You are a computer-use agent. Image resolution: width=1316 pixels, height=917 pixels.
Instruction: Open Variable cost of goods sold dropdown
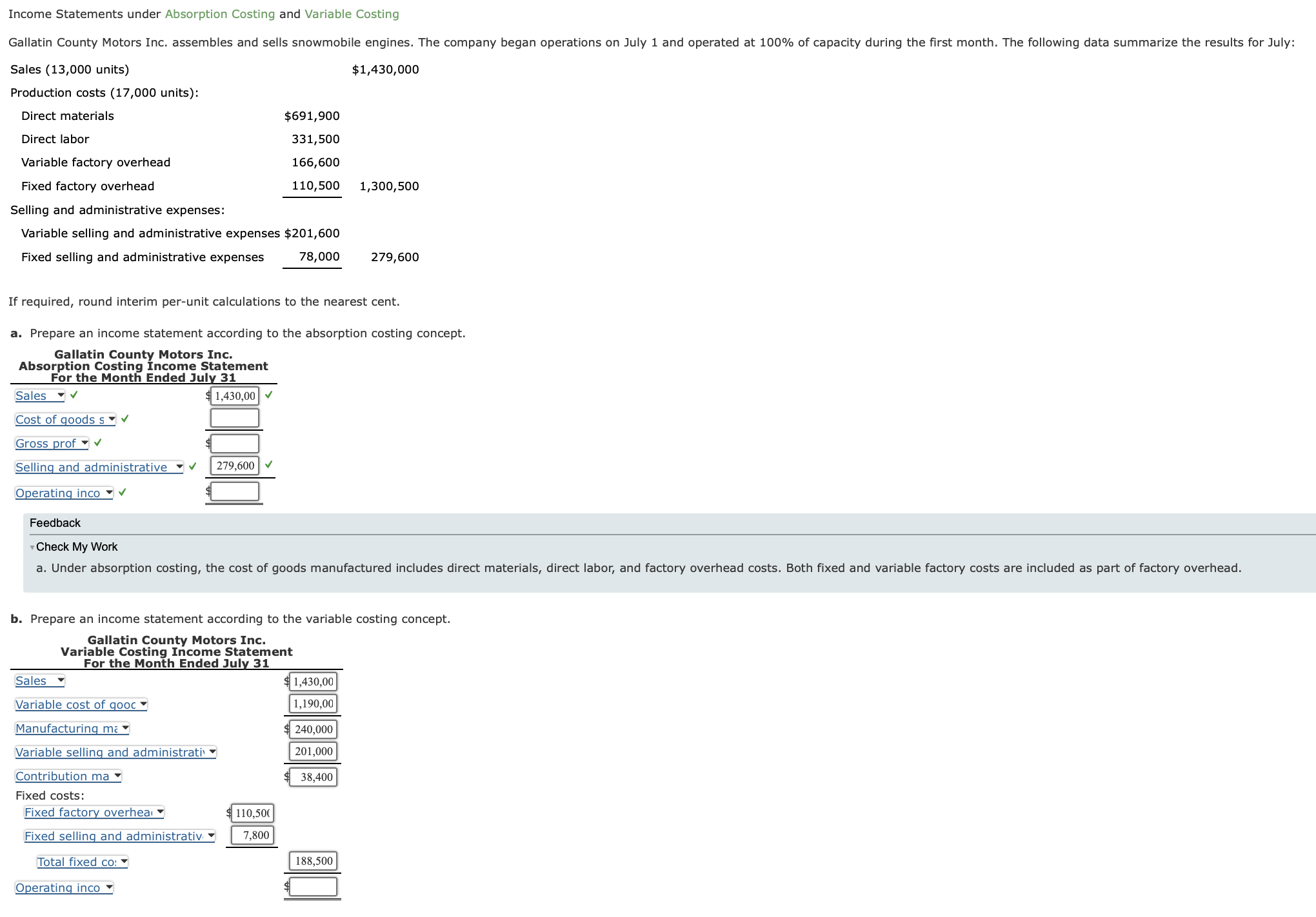click(x=81, y=704)
